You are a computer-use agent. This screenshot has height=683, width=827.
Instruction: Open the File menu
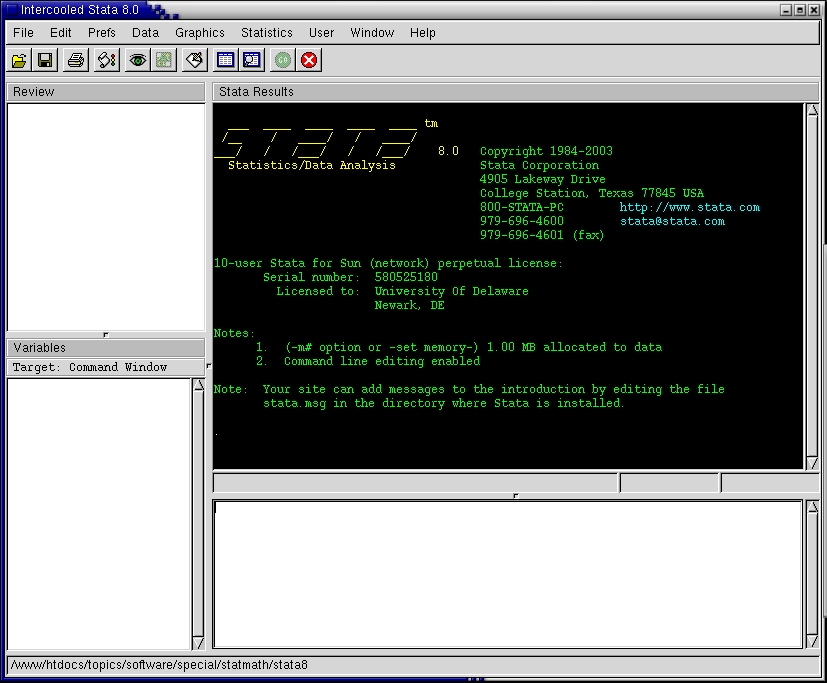pos(23,33)
